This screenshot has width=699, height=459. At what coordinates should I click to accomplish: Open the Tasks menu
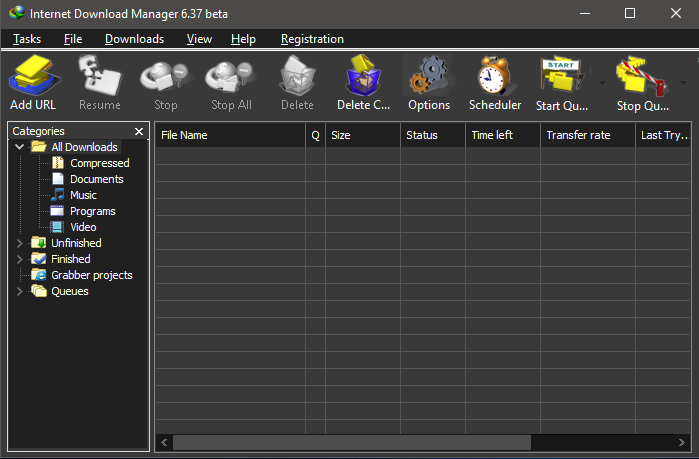point(27,39)
